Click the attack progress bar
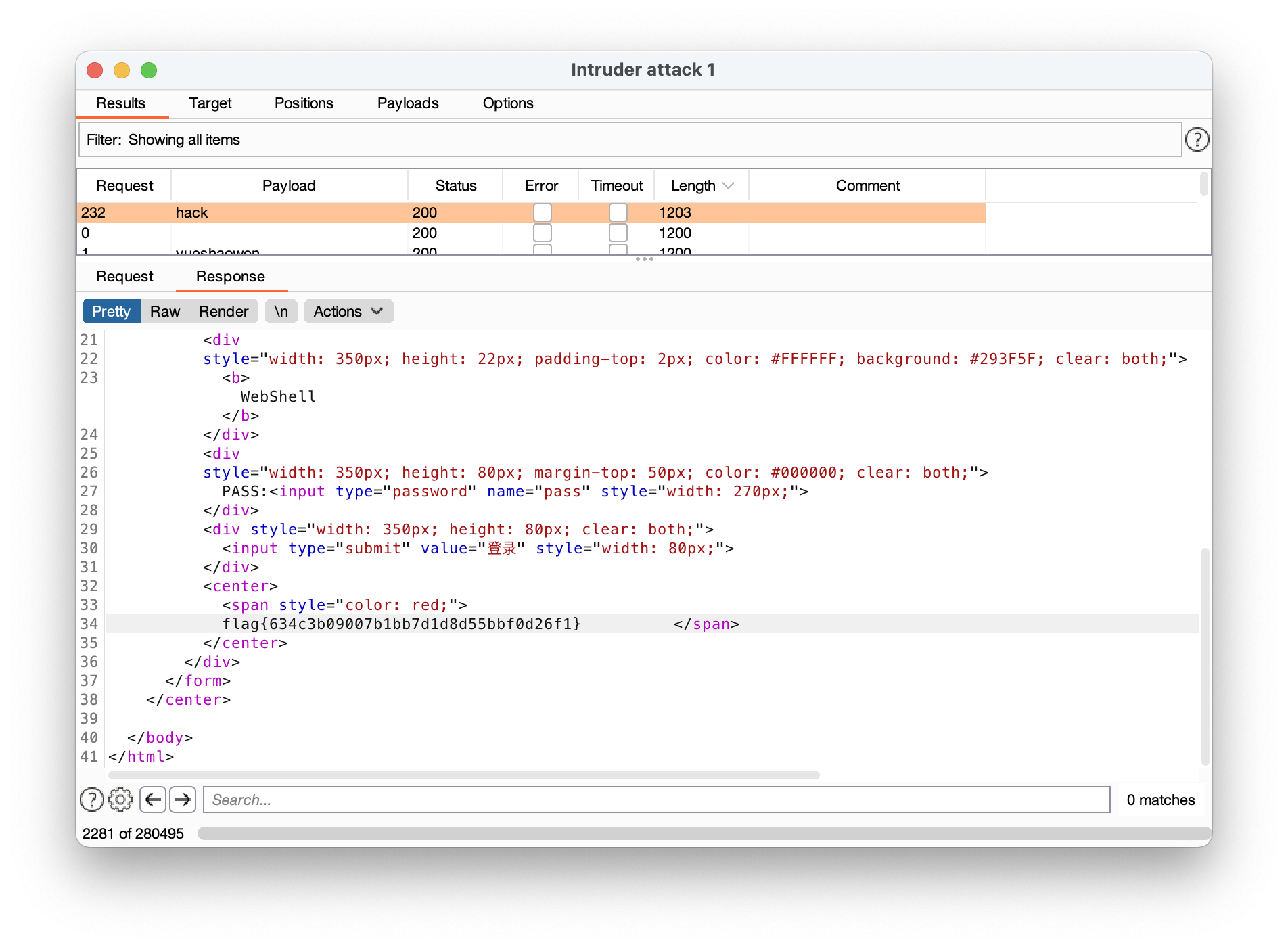1288x947 pixels. (x=704, y=833)
